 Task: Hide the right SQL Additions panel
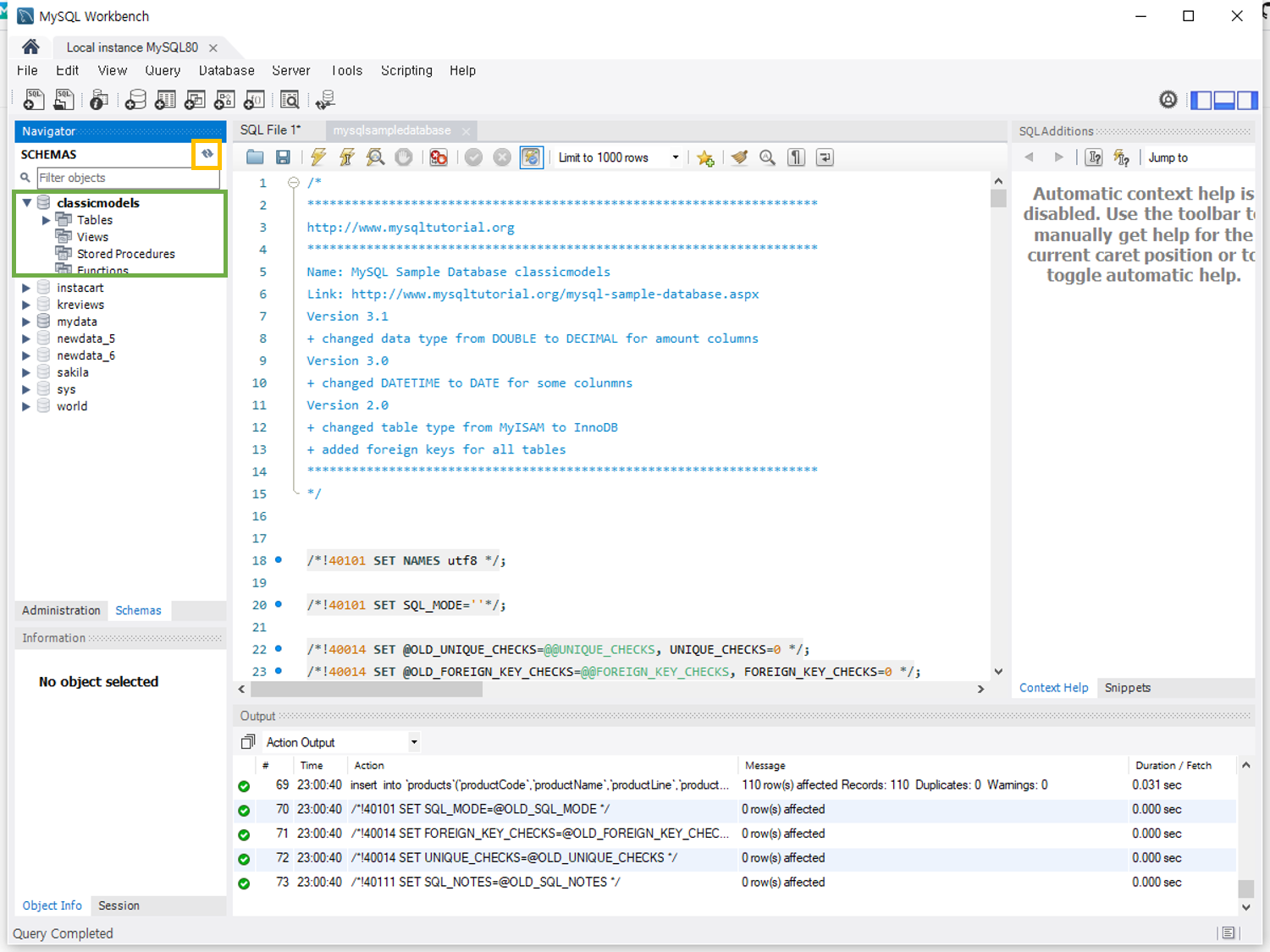coord(1247,100)
